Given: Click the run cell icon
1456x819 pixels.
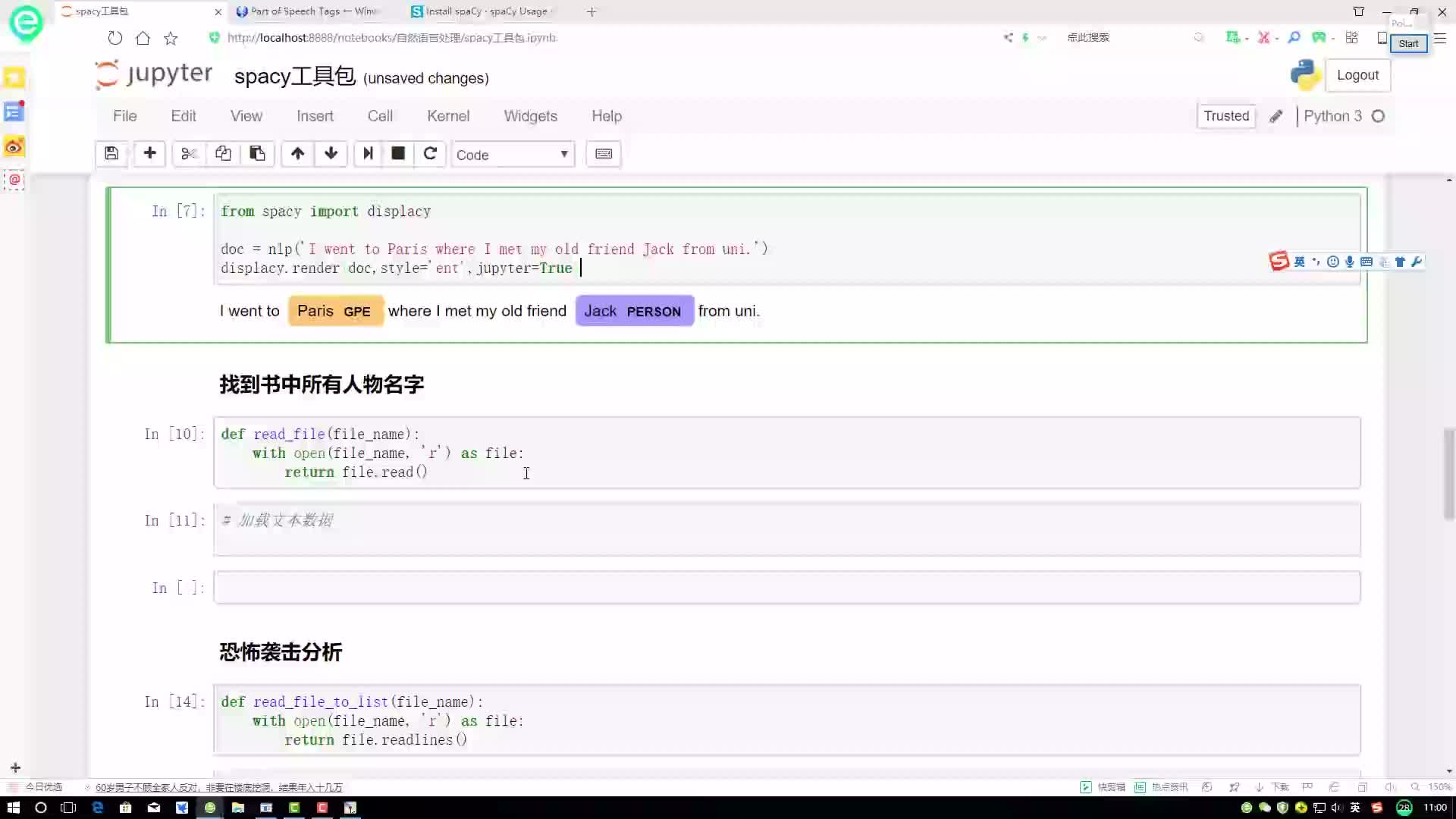Looking at the screenshot, I should click(366, 154).
